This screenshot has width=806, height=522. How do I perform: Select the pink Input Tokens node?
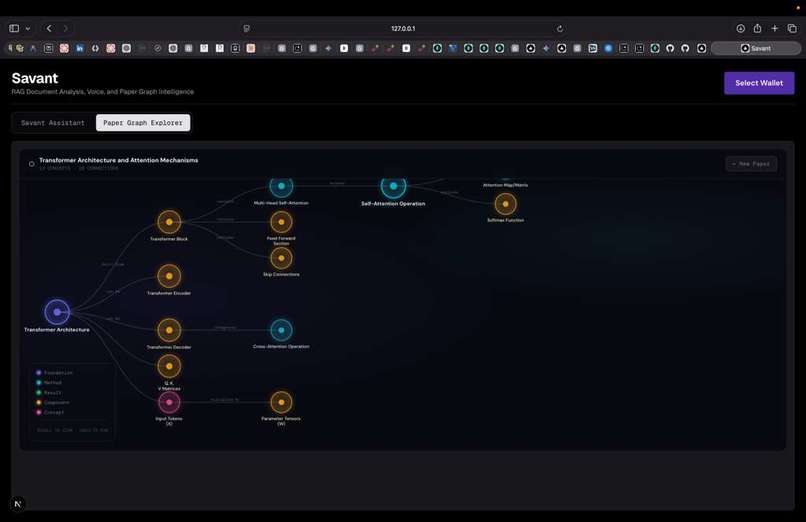pos(169,402)
